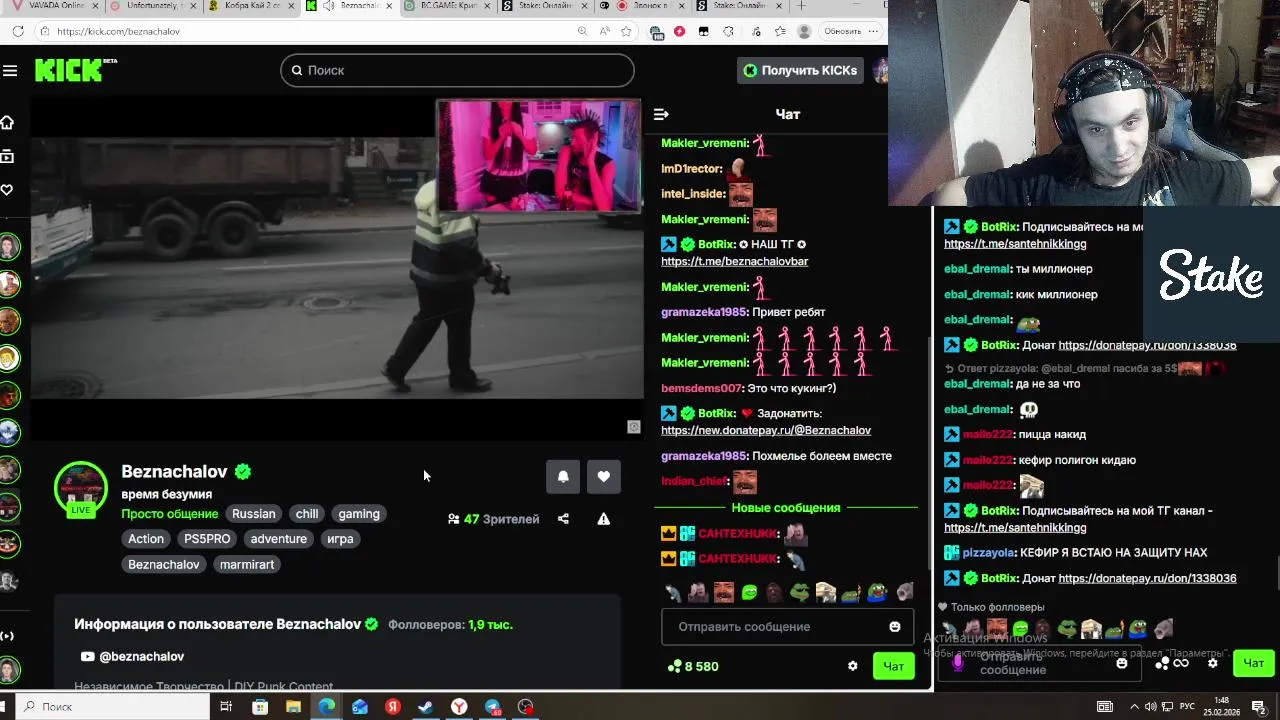The height and width of the screenshot is (720, 1280).
Task: Click the 8 580 channel points balance
Action: click(693, 666)
